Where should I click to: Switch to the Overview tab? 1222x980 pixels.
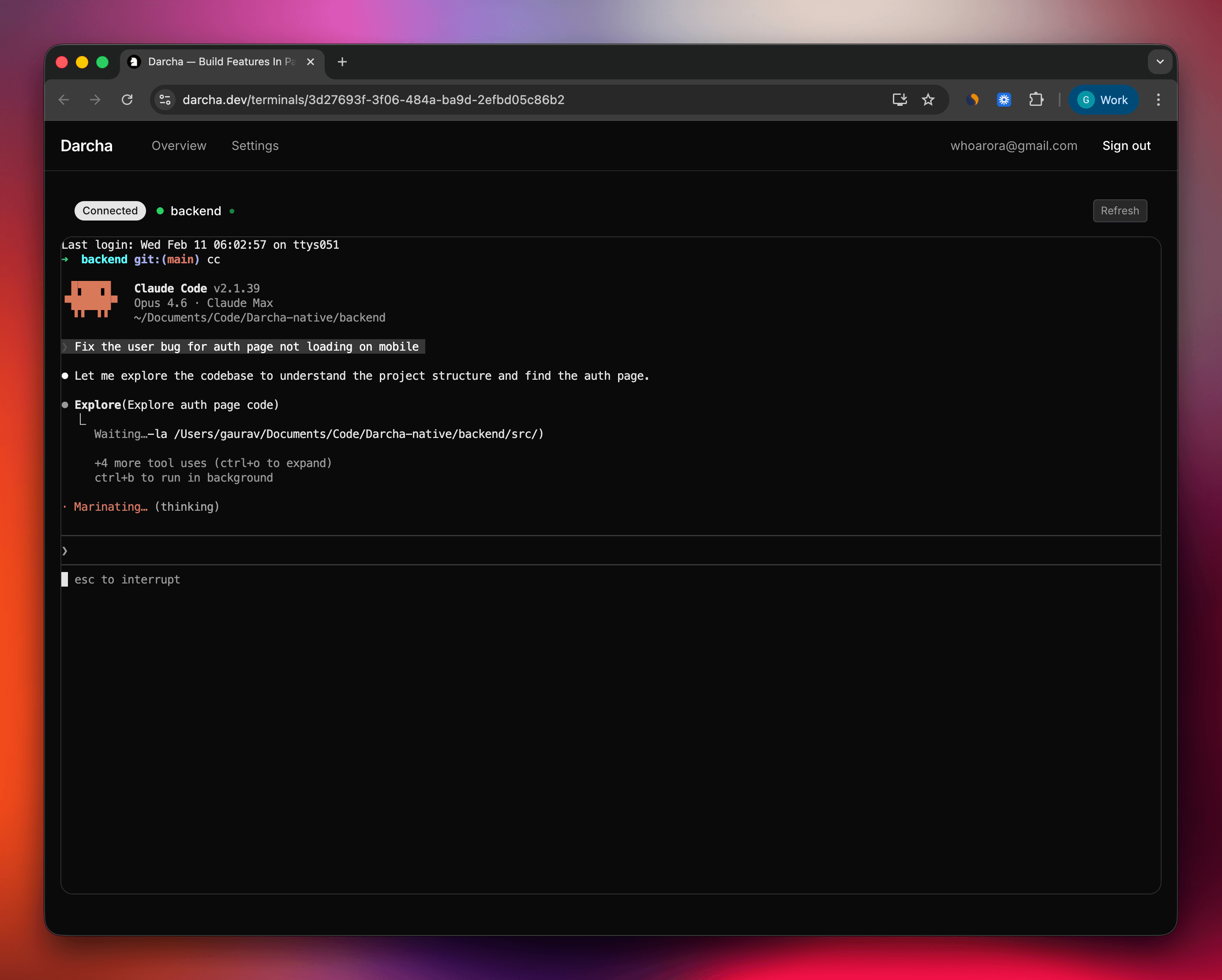179,146
